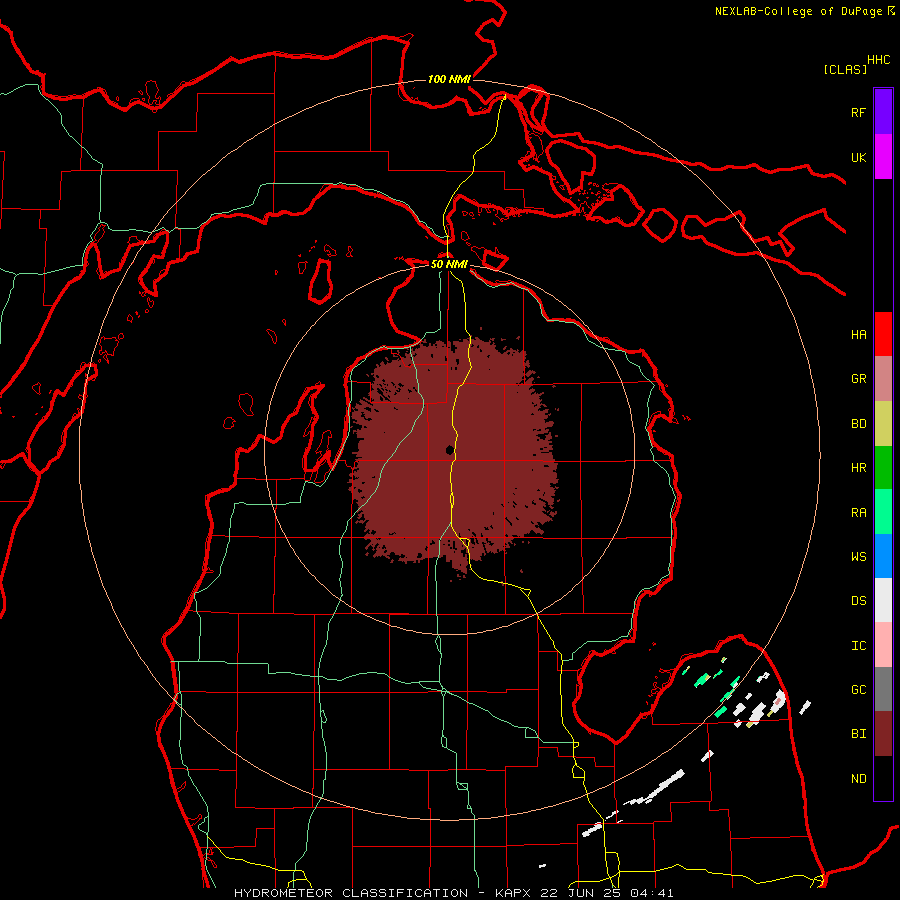
Task: Click the IC legend label
Action: (858, 646)
